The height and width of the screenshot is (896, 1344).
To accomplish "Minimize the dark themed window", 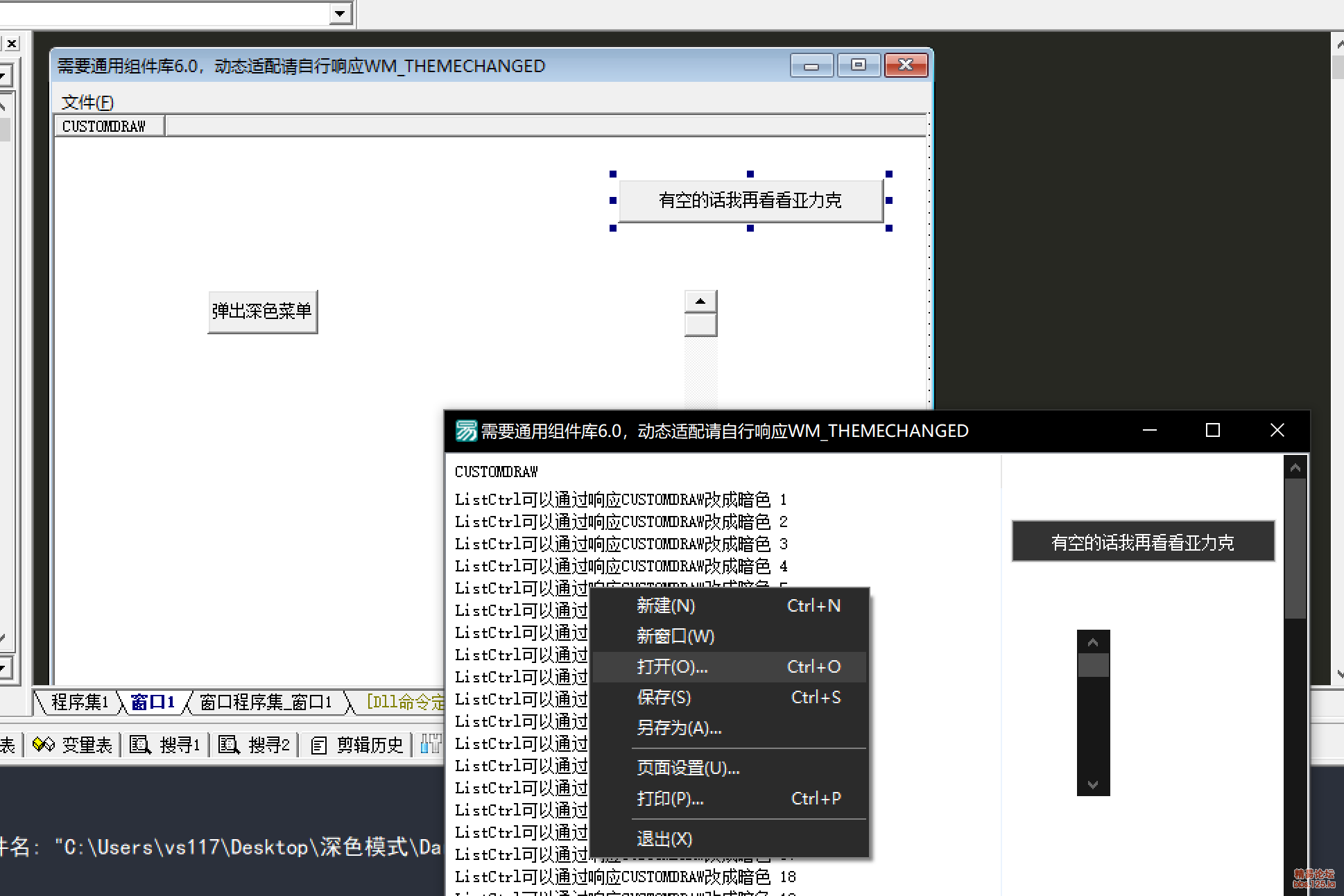I will (1150, 431).
